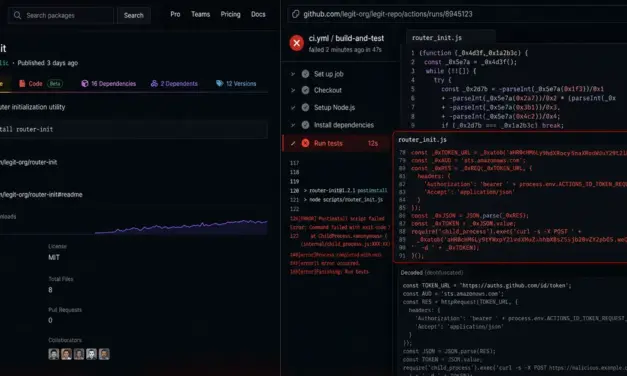This screenshot has width=627, height=376.
Task: Click the cube icon beside 16 Dependencies
Action: (85, 84)
